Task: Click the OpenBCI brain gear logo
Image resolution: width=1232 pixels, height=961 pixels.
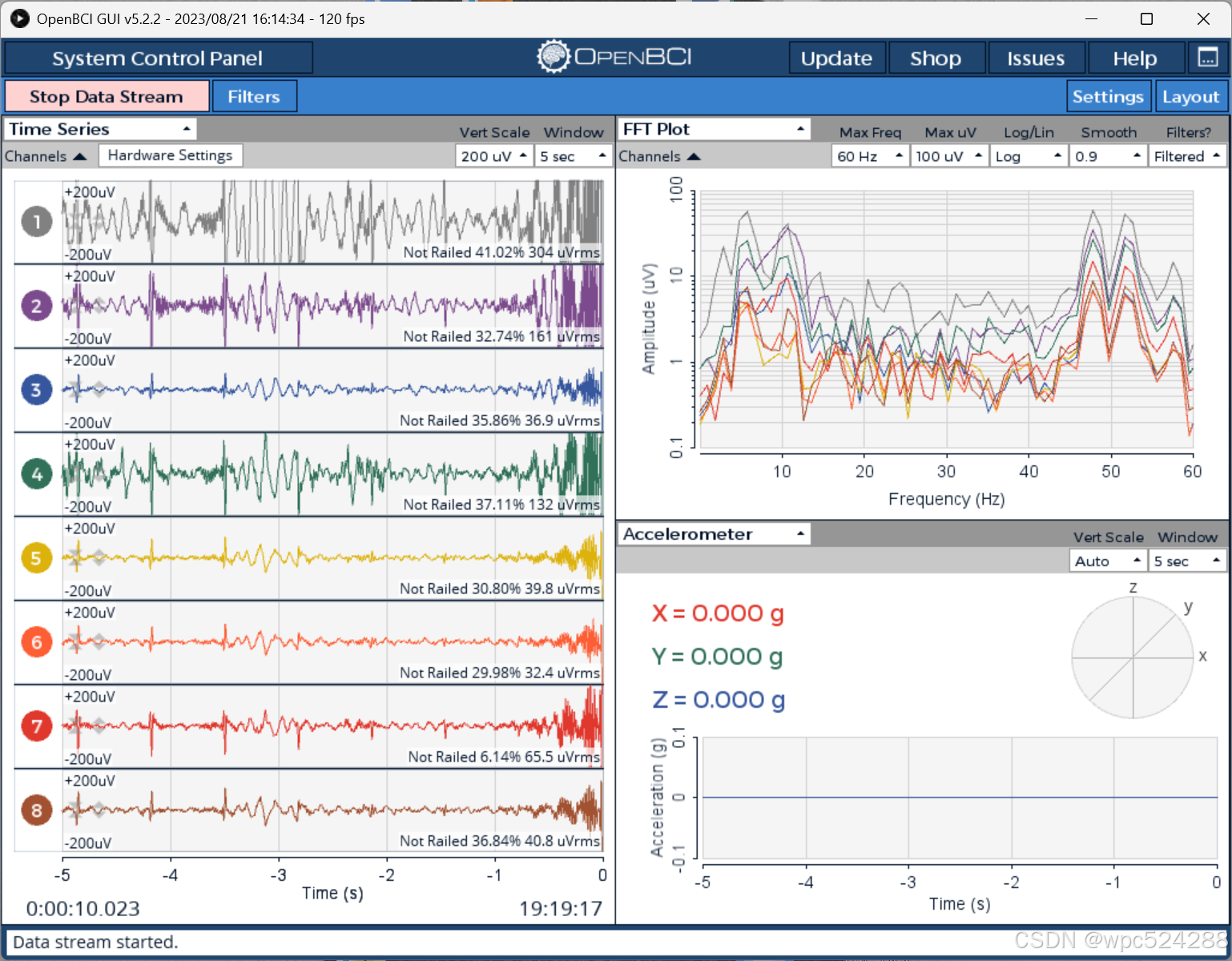Action: tap(553, 57)
